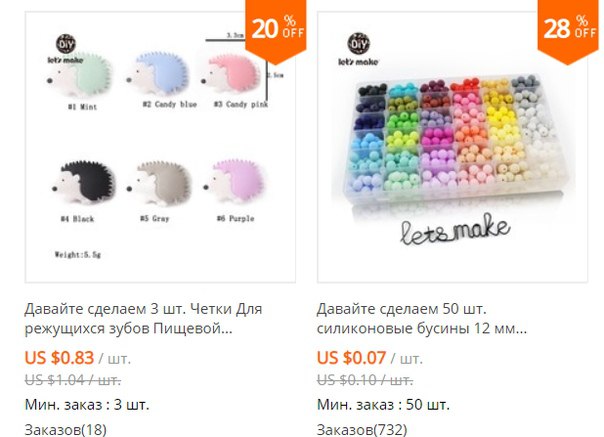
Task: Click the US $0.07 price
Action: pos(351,358)
